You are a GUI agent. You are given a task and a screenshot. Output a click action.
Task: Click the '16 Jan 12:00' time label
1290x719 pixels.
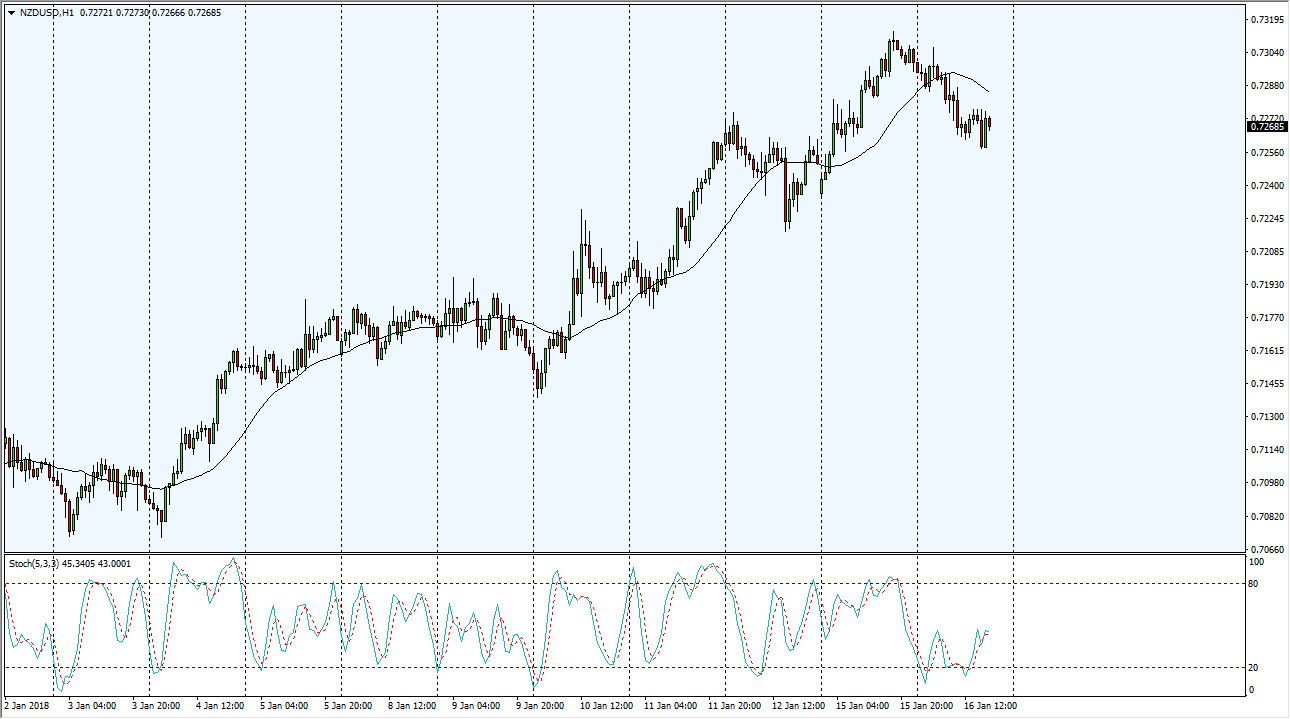pos(988,706)
